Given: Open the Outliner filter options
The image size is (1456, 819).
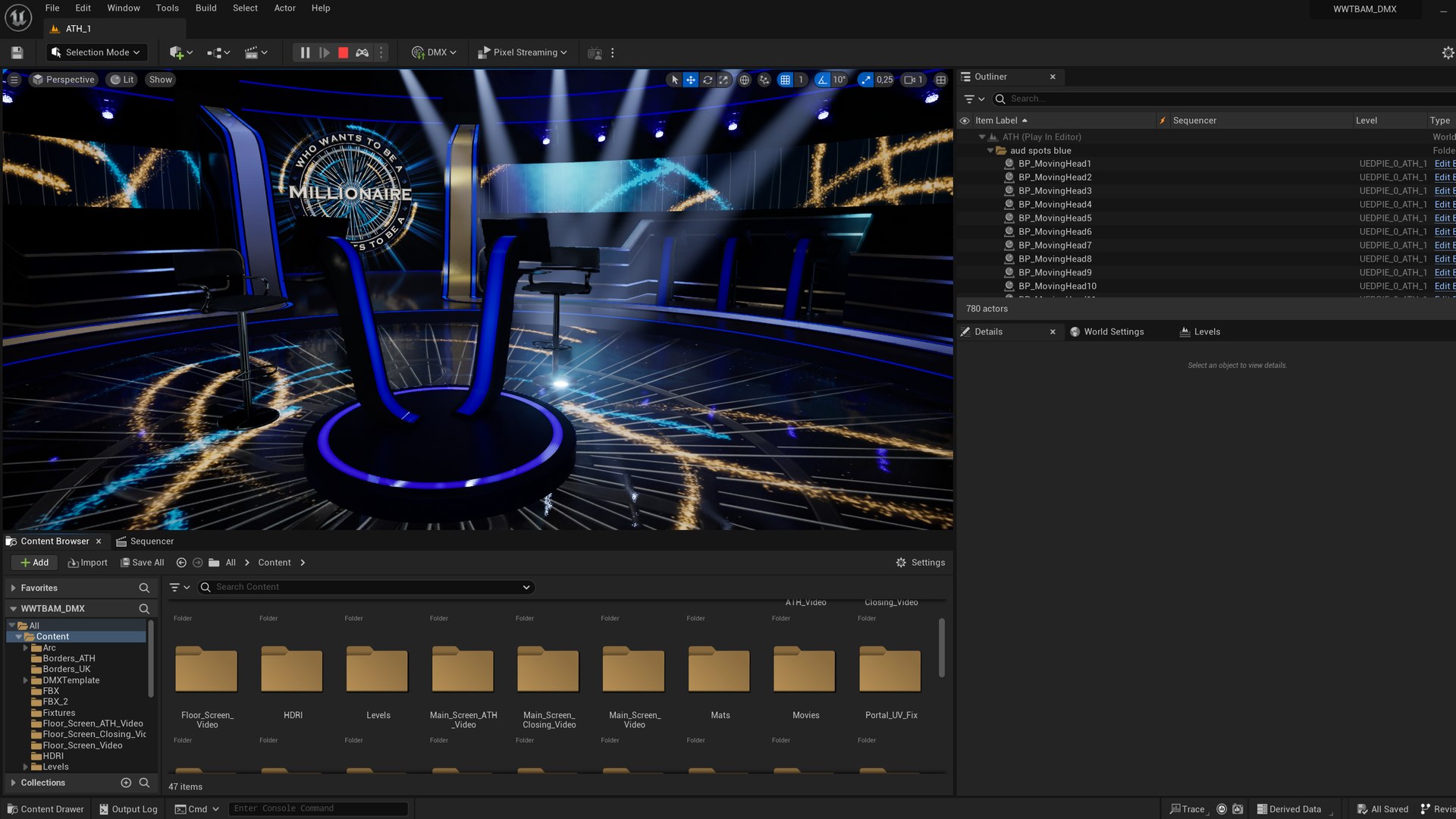Looking at the screenshot, I should coord(974,99).
